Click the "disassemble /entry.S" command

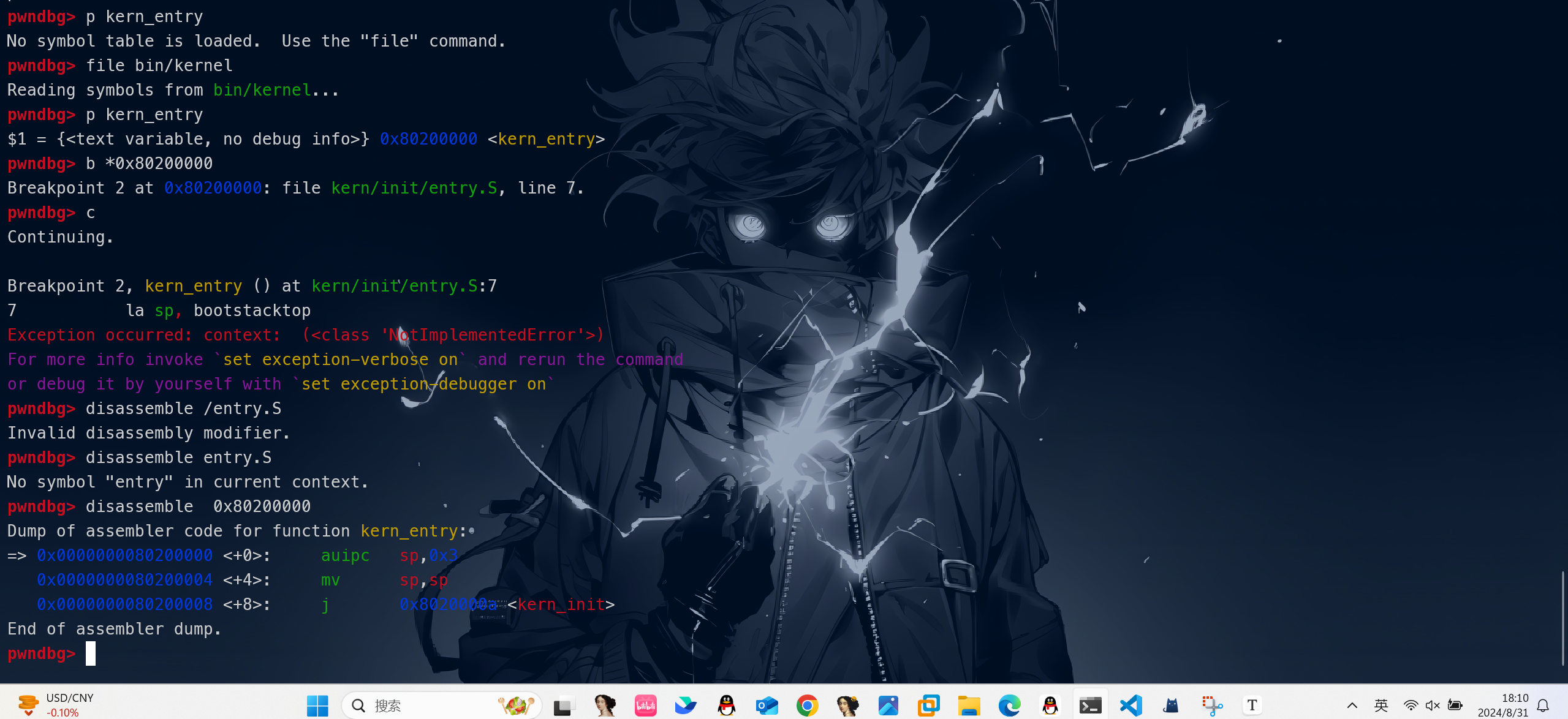click(x=183, y=408)
